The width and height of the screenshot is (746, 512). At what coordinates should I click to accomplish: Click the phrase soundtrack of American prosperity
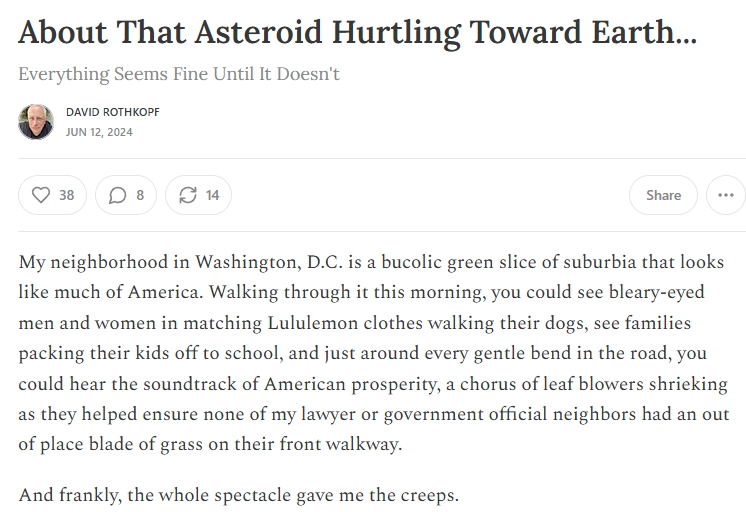(291, 384)
